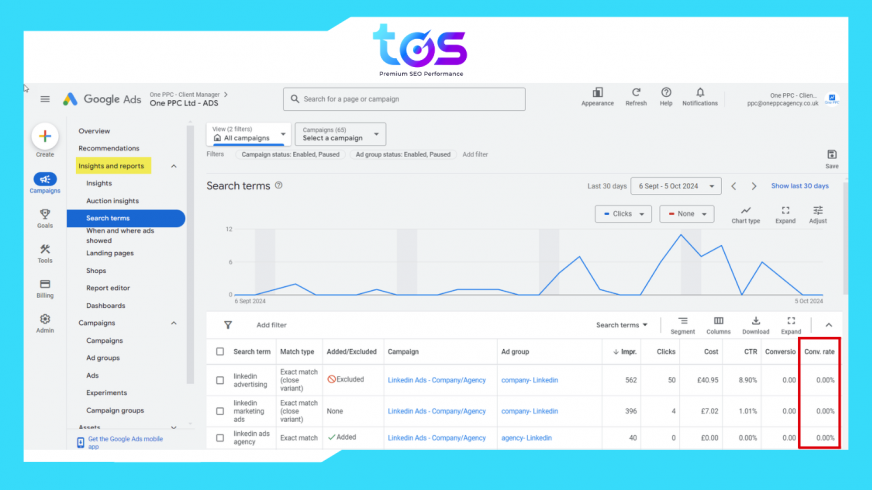
Task: Download the search terms table
Action: click(x=755, y=321)
